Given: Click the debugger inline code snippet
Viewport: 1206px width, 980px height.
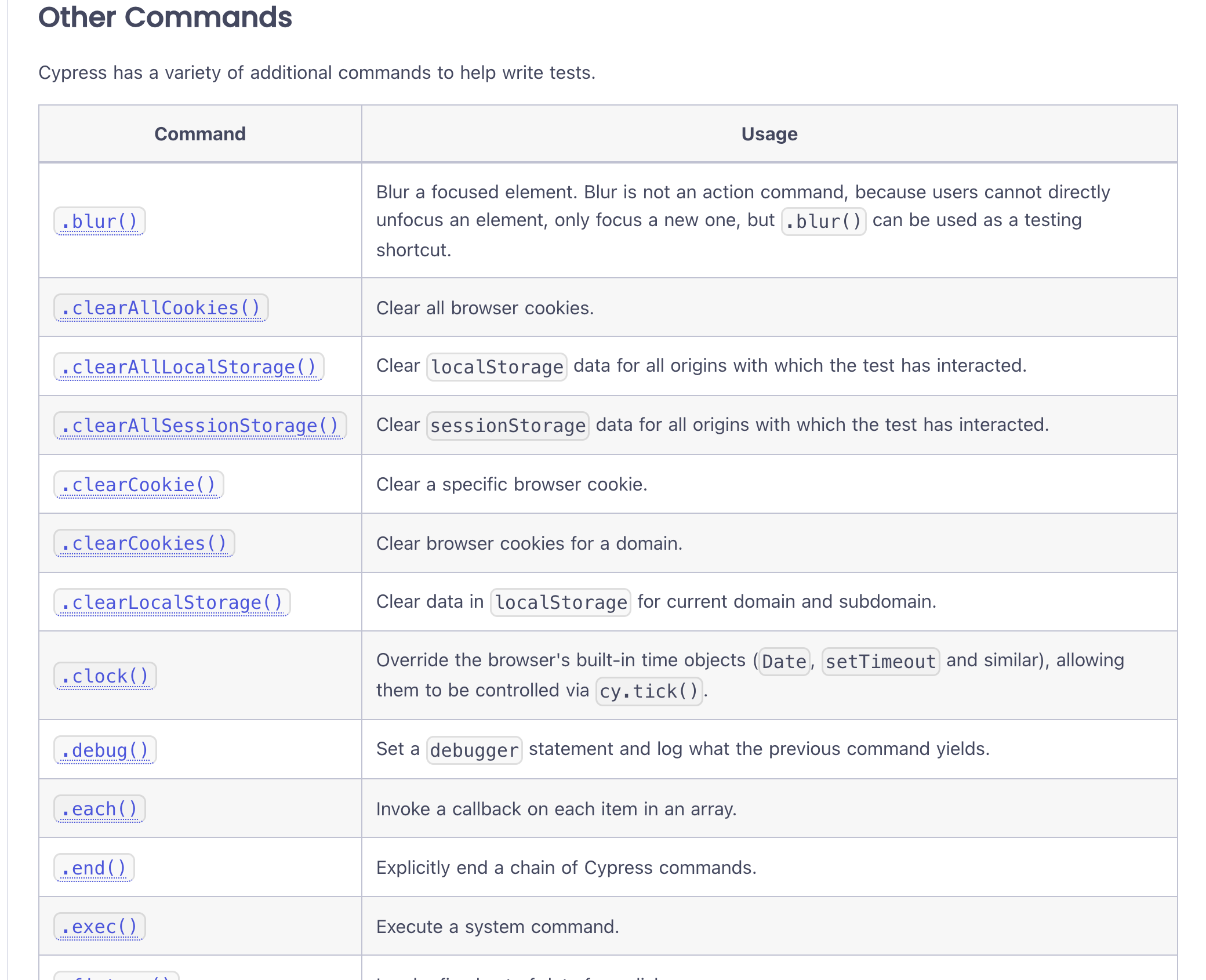Looking at the screenshot, I should 474,750.
